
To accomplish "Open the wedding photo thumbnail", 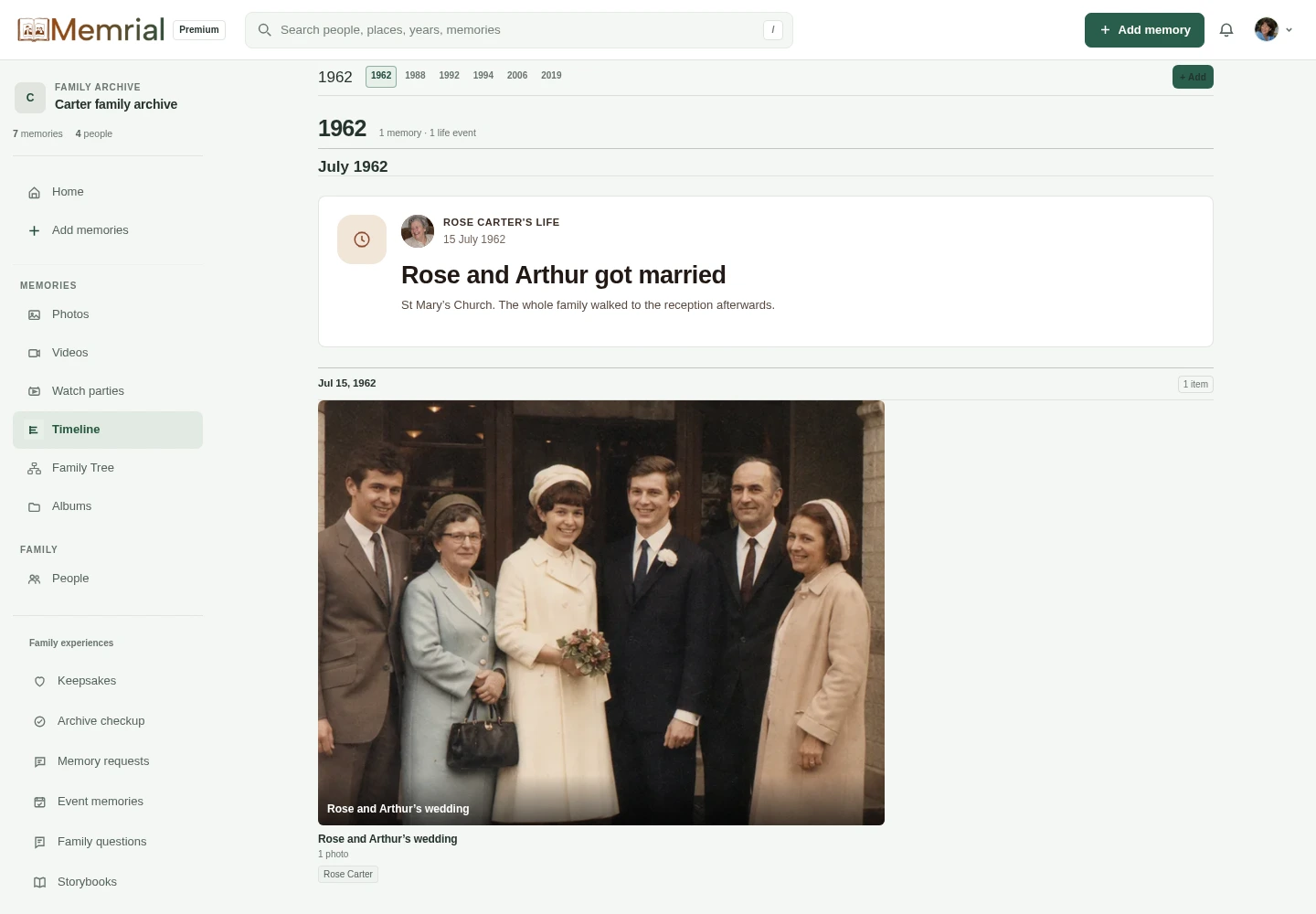I will pos(601,612).
